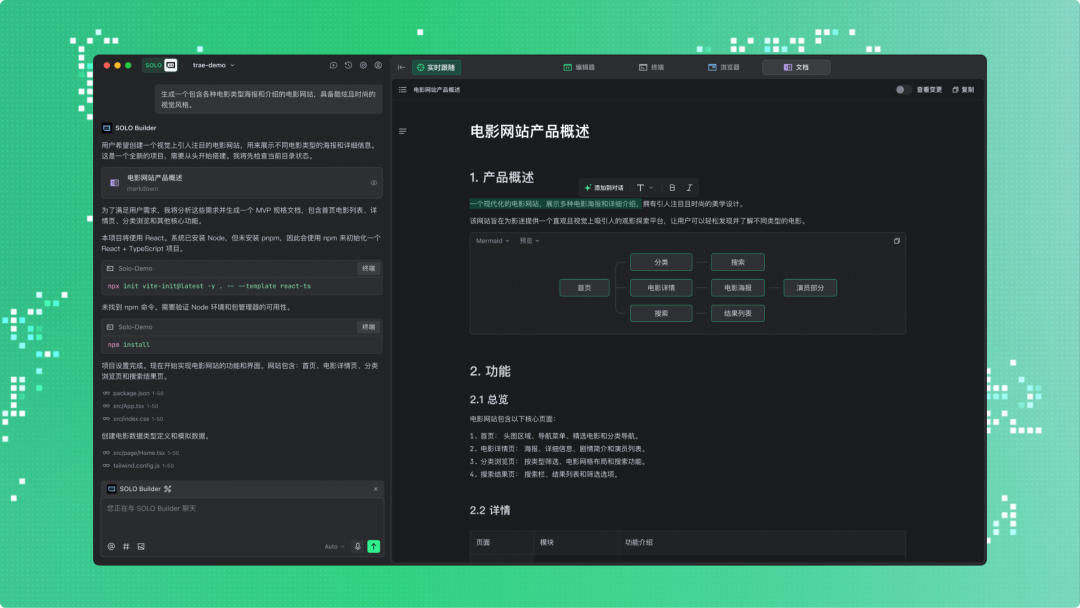
Task: Enable the 查看变更 toggle switch
Action: click(x=903, y=90)
